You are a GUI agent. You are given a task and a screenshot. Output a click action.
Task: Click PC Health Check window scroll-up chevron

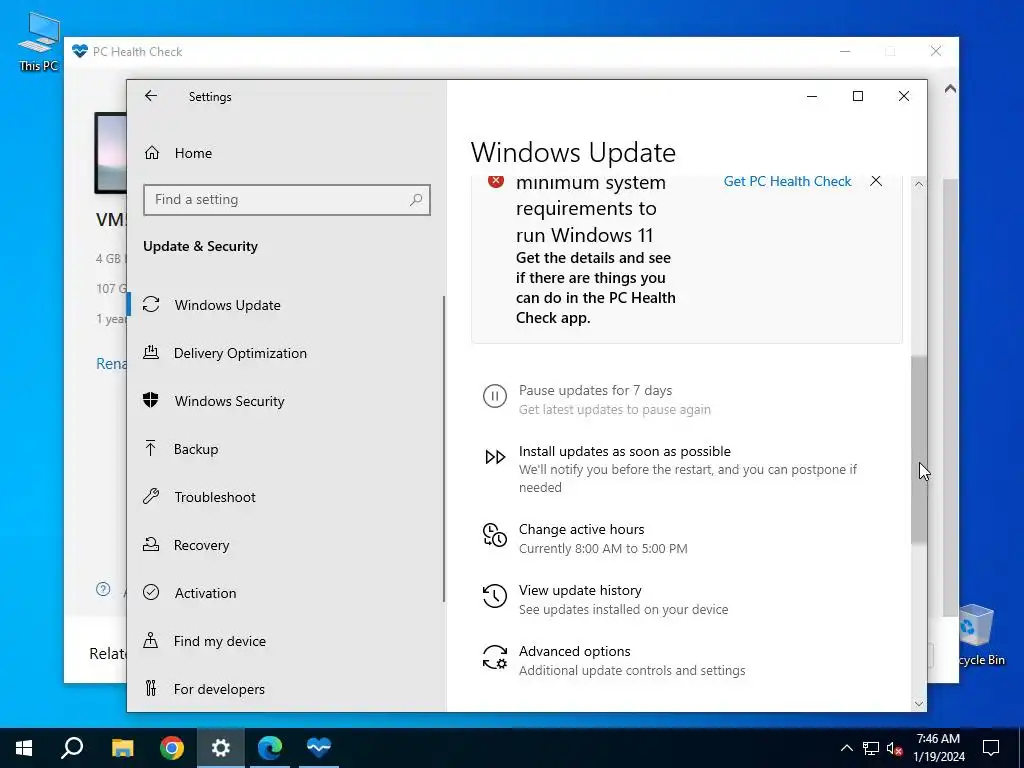[x=950, y=88]
